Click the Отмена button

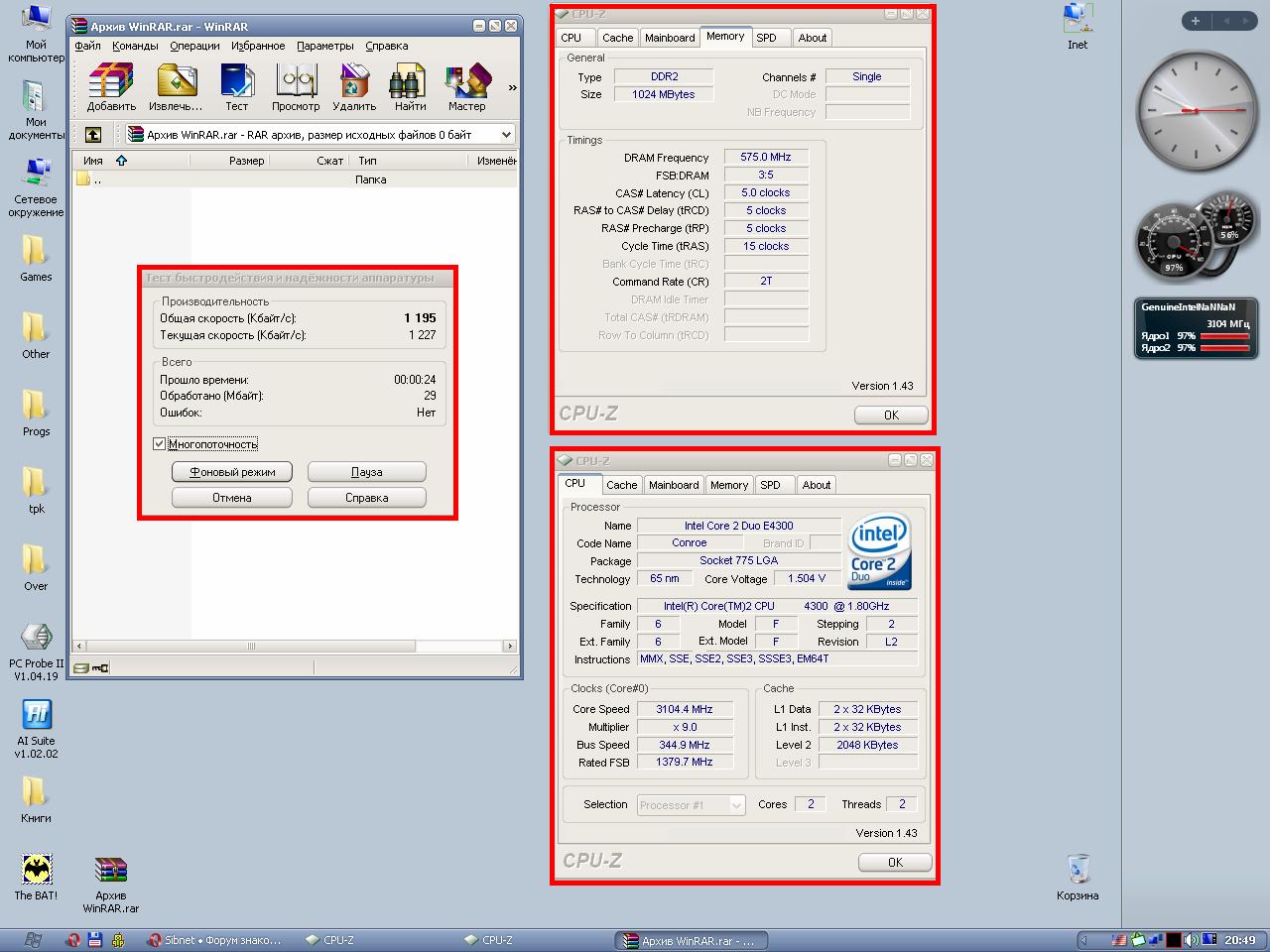pos(232,498)
